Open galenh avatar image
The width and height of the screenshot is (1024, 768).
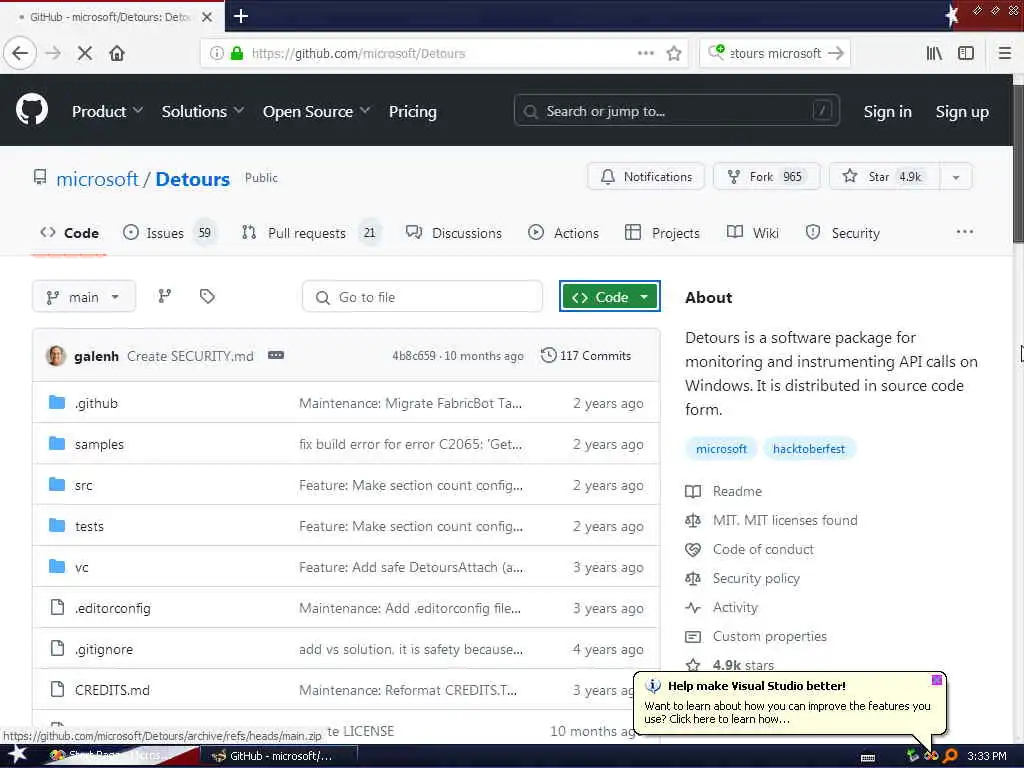pos(56,355)
